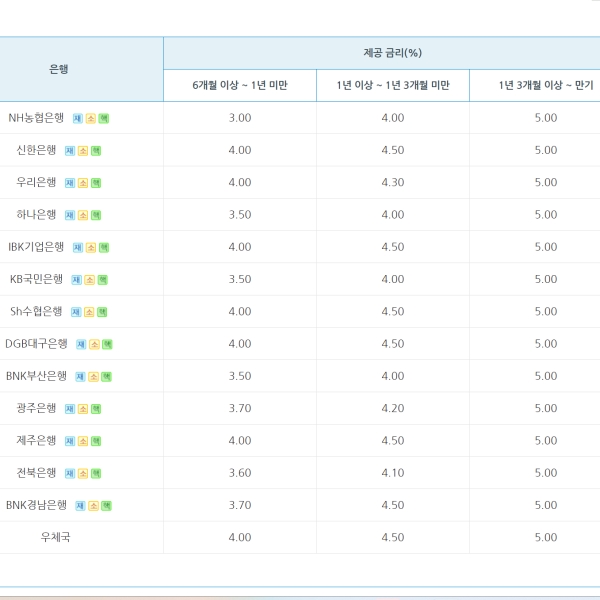Click blue 재 badge beside 우리은행
600x600 pixels.
click(x=70, y=183)
